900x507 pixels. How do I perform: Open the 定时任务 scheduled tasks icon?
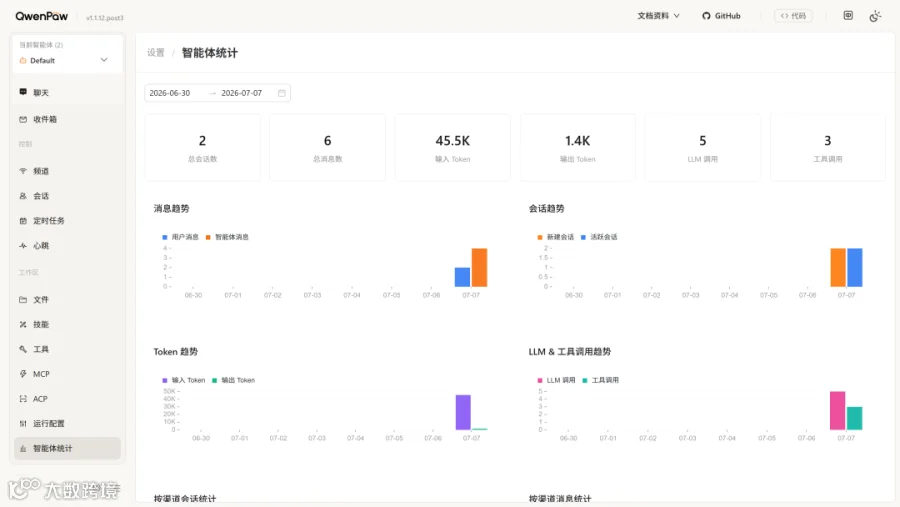tap(23, 220)
